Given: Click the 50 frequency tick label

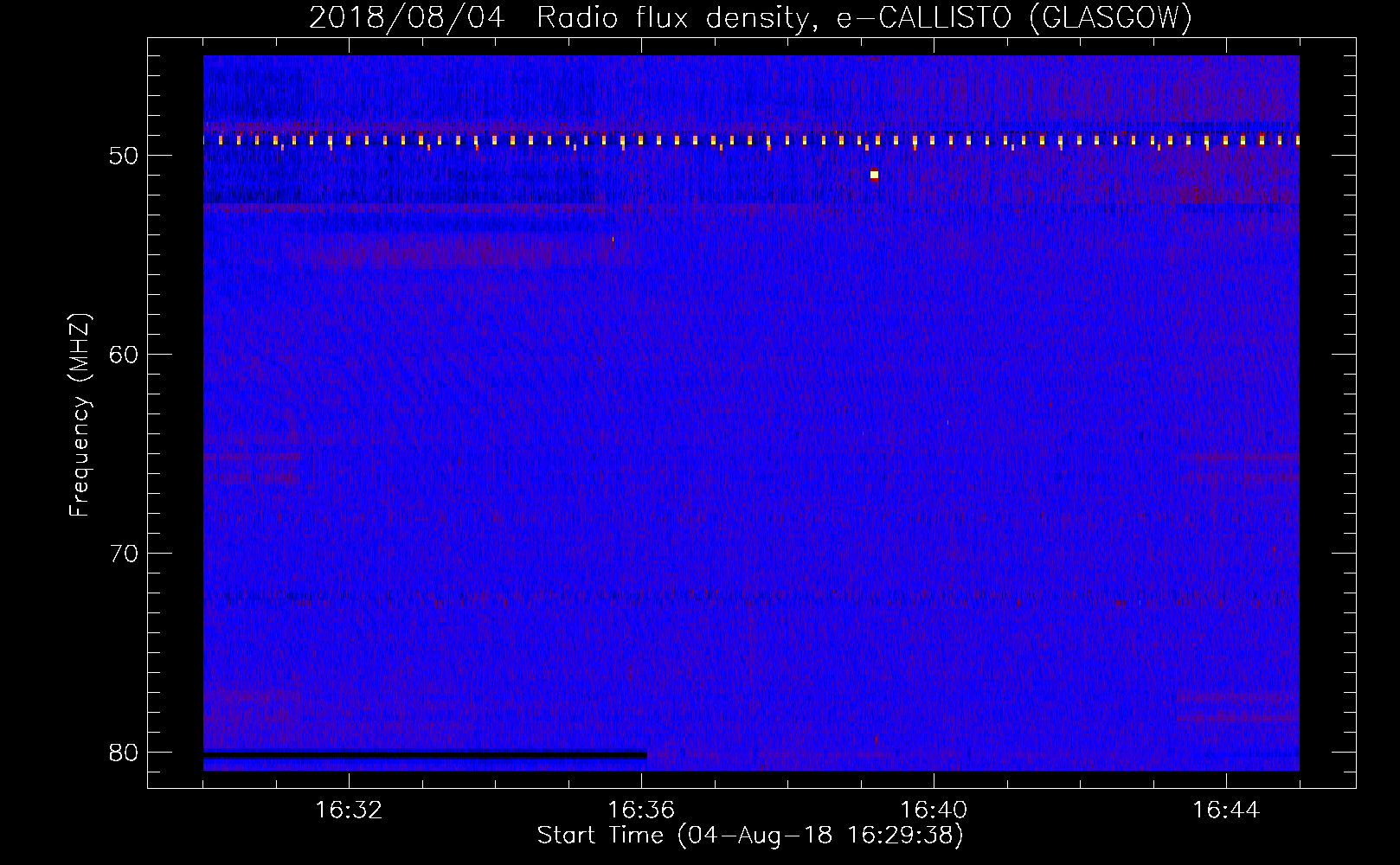Looking at the screenshot, I should point(124,156).
